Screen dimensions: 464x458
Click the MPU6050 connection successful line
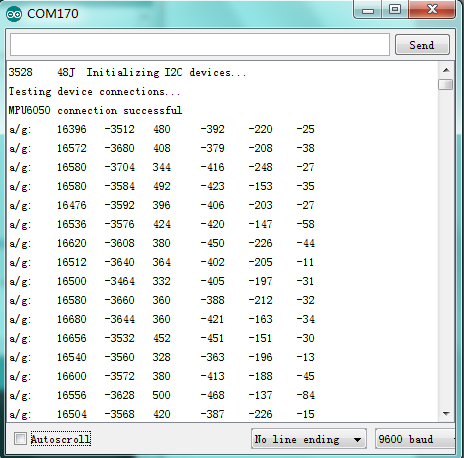pos(95,110)
